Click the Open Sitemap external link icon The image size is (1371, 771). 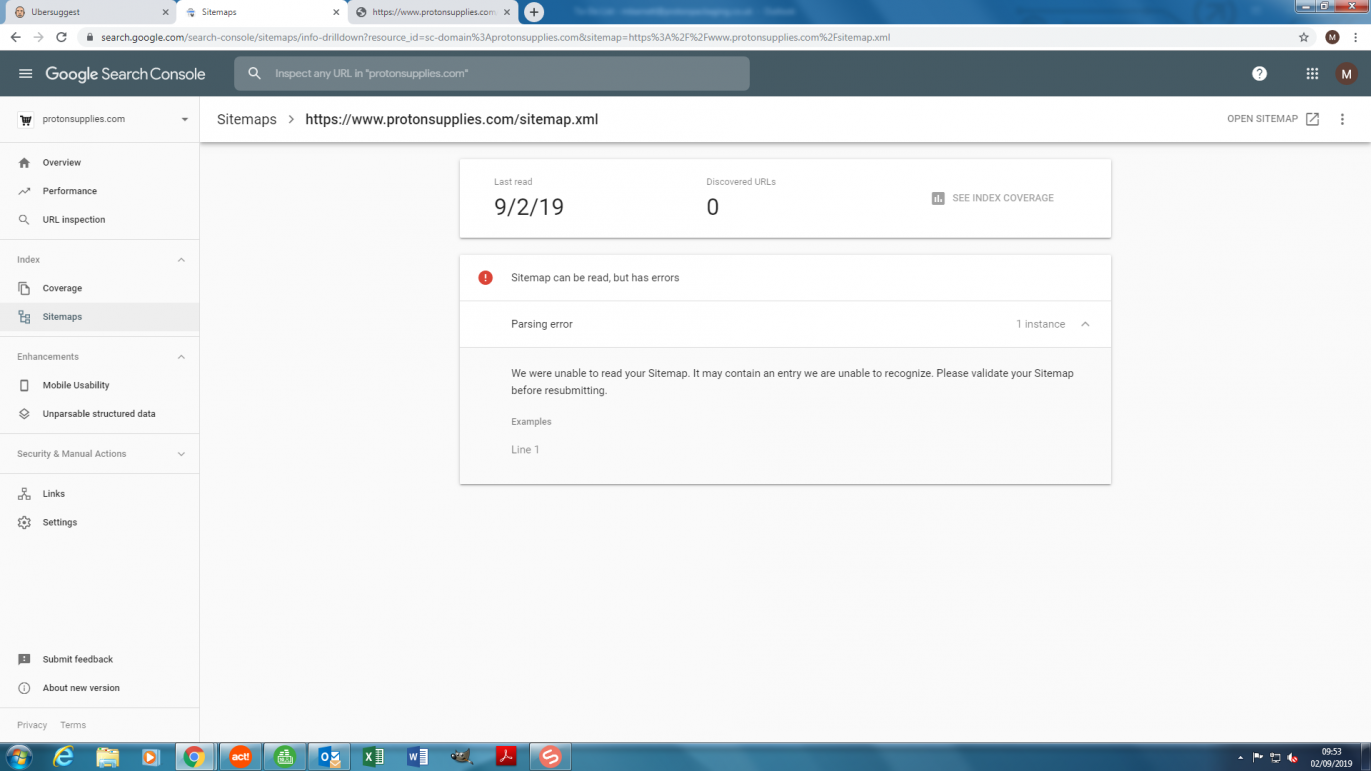(x=1313, y=119)
